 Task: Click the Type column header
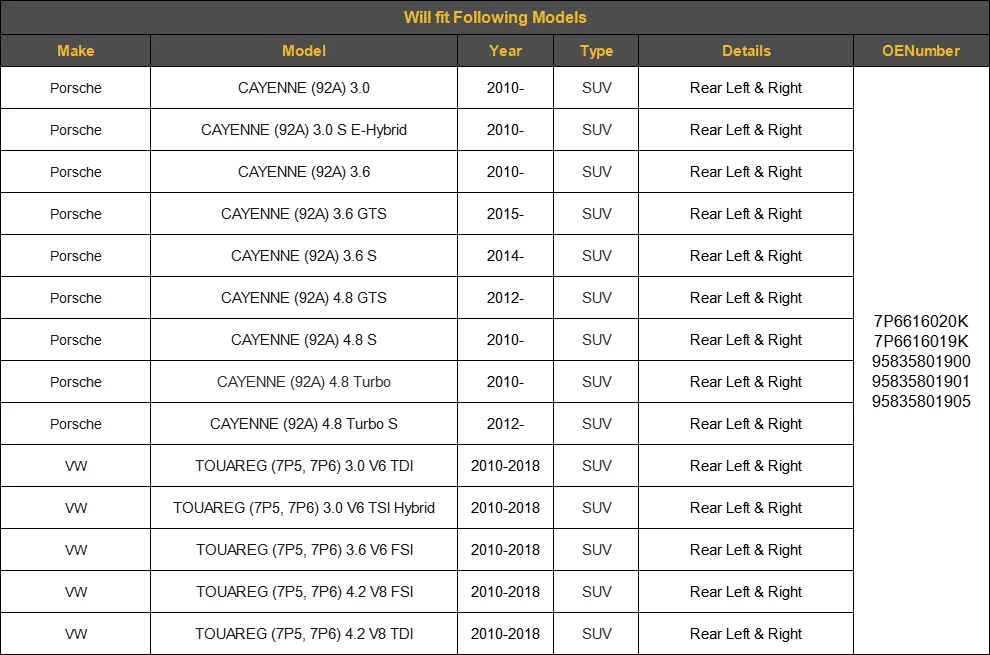(x=596, y=51)
